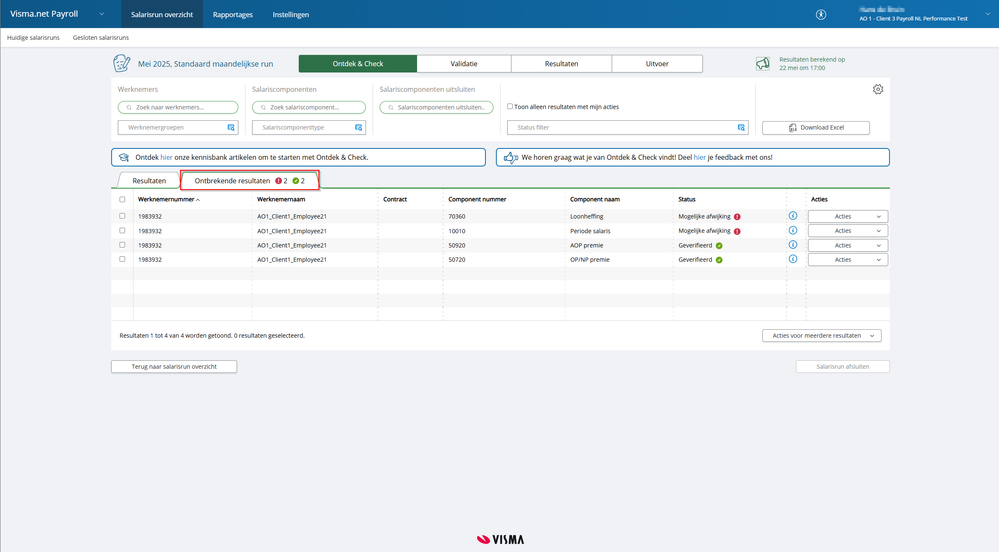Click Terug naar salarisrun overzicht button

tap(174, 367)
